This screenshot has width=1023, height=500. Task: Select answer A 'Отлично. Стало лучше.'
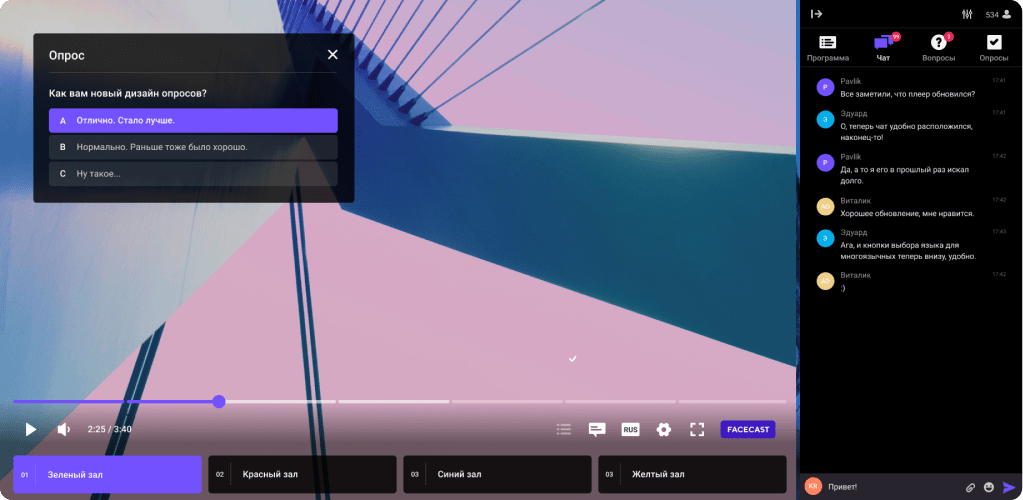coord(193,120)
